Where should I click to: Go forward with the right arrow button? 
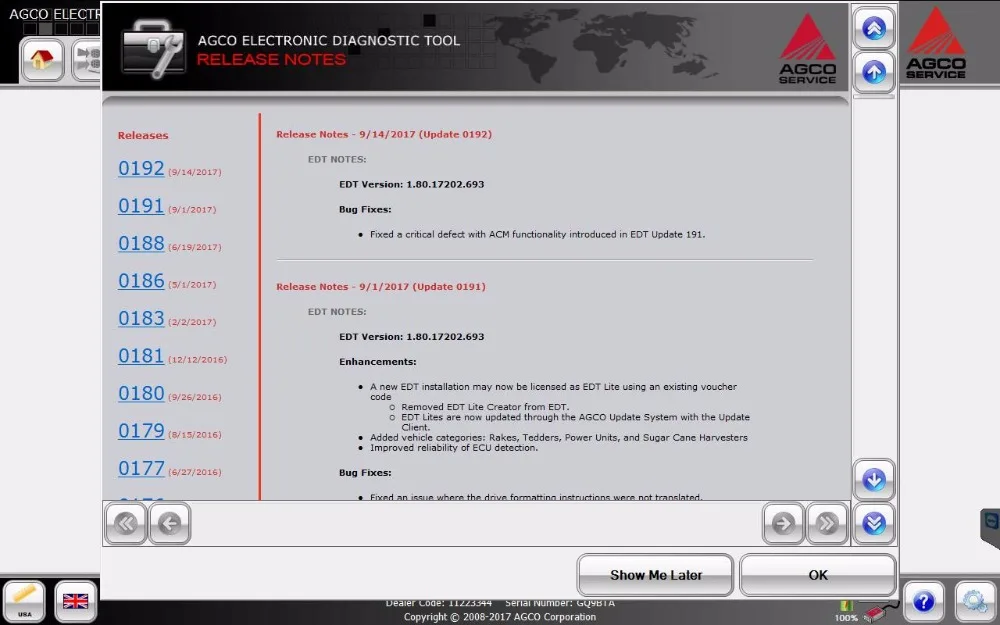click(783, 523)
